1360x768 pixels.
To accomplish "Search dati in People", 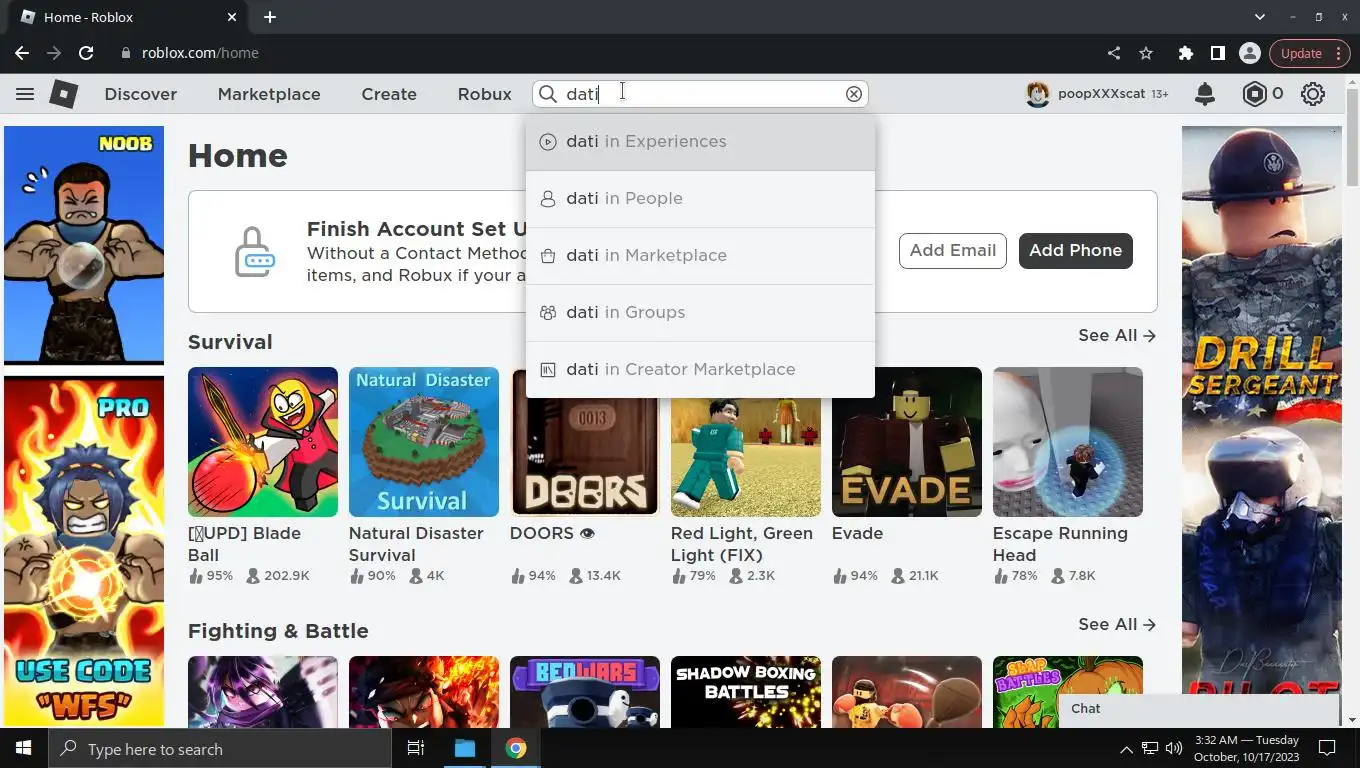I will point(700,199).
